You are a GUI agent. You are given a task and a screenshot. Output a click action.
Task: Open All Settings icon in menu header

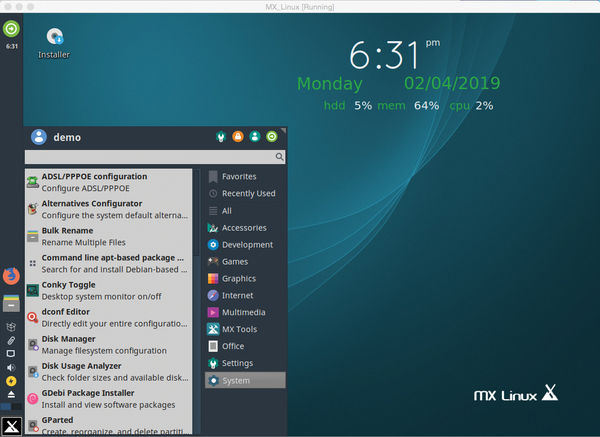coord(221,137)
